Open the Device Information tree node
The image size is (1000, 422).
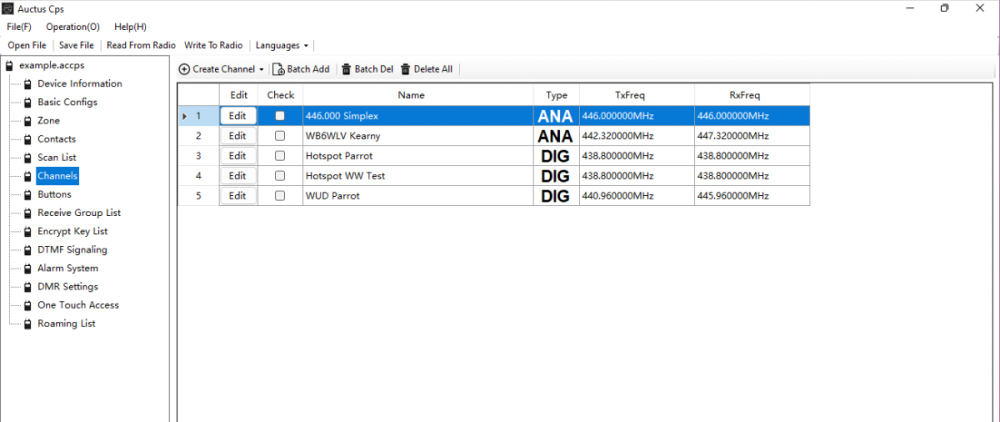tap(79, 84)
